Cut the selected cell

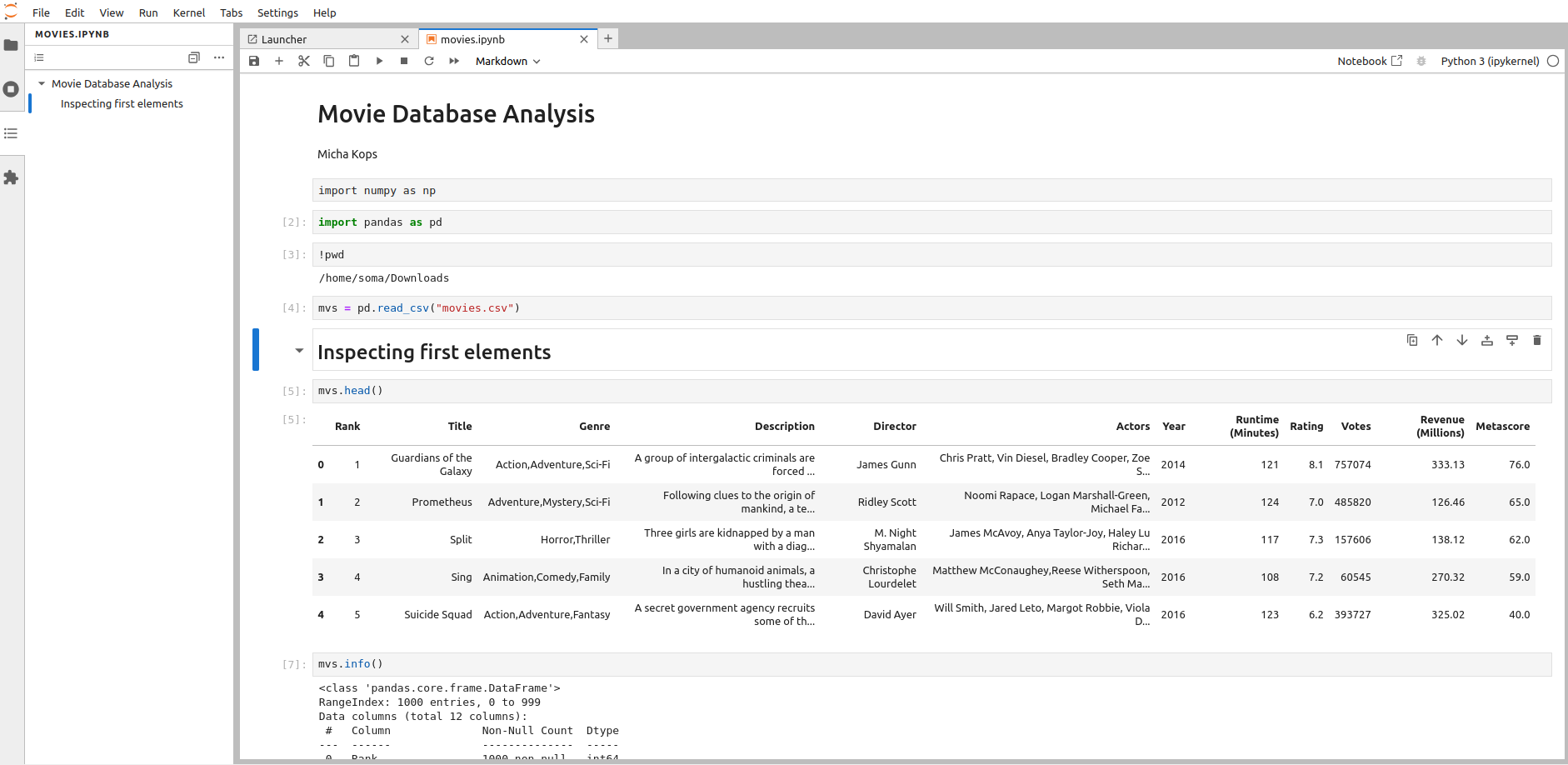click(304, 61)
